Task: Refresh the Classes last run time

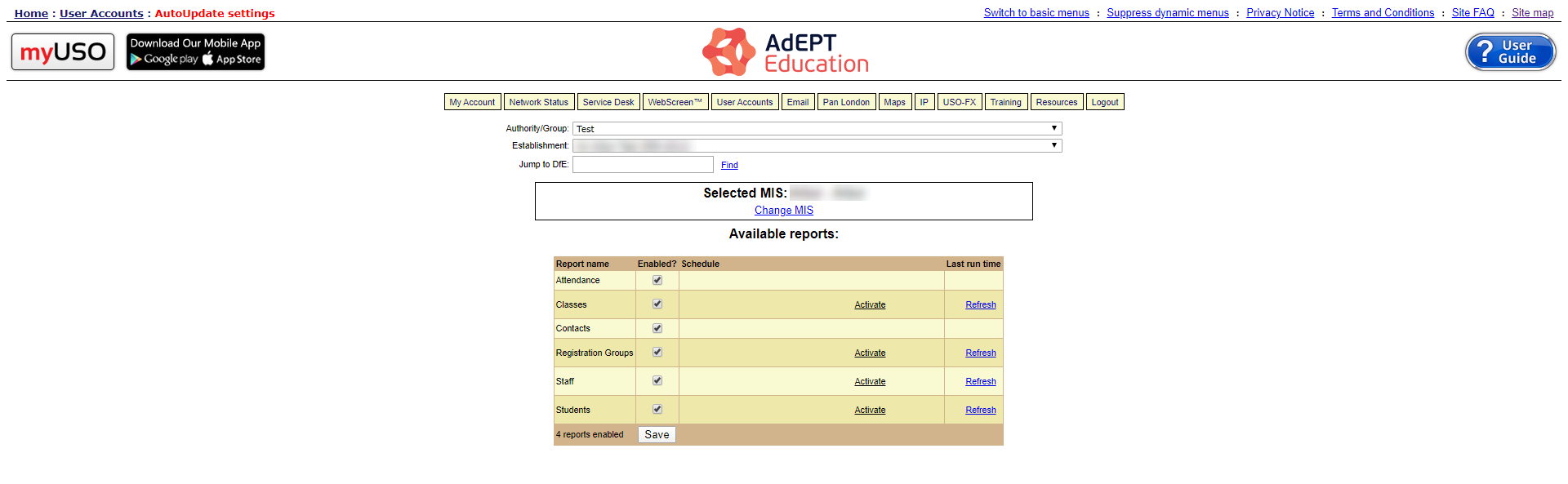Action: [x=981, y=304]
